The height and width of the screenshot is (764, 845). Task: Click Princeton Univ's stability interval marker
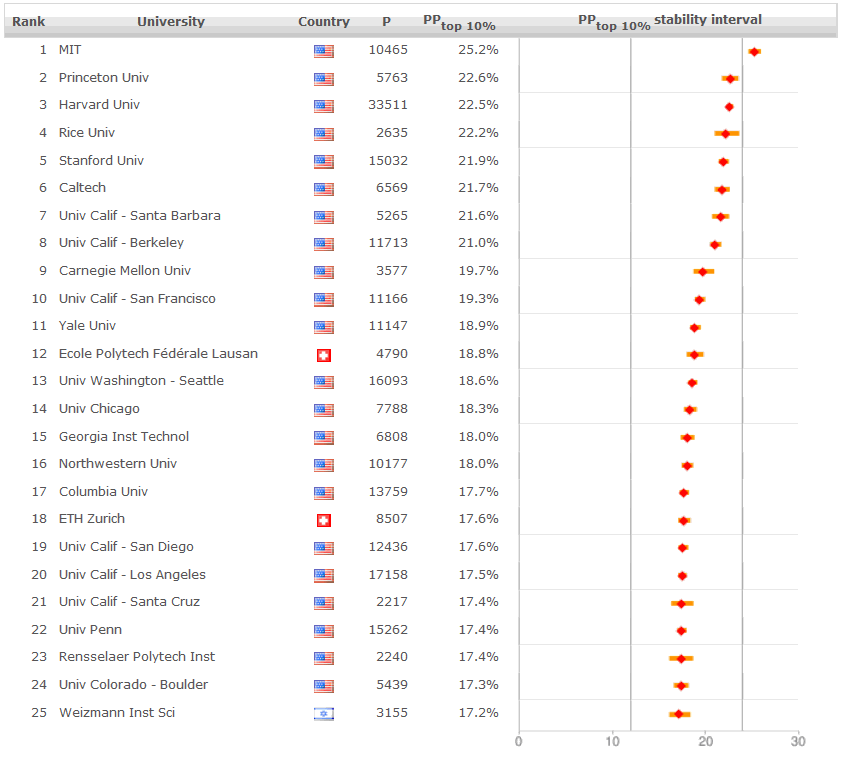pyautogui.click(x=730, y=79)
